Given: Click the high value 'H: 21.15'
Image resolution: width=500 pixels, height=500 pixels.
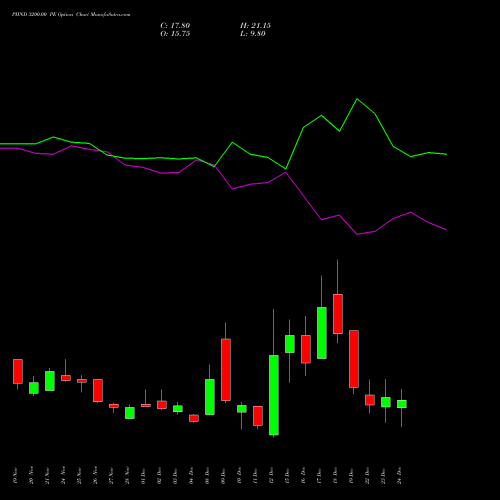Looking at the screenshot, I should [255, 26].
